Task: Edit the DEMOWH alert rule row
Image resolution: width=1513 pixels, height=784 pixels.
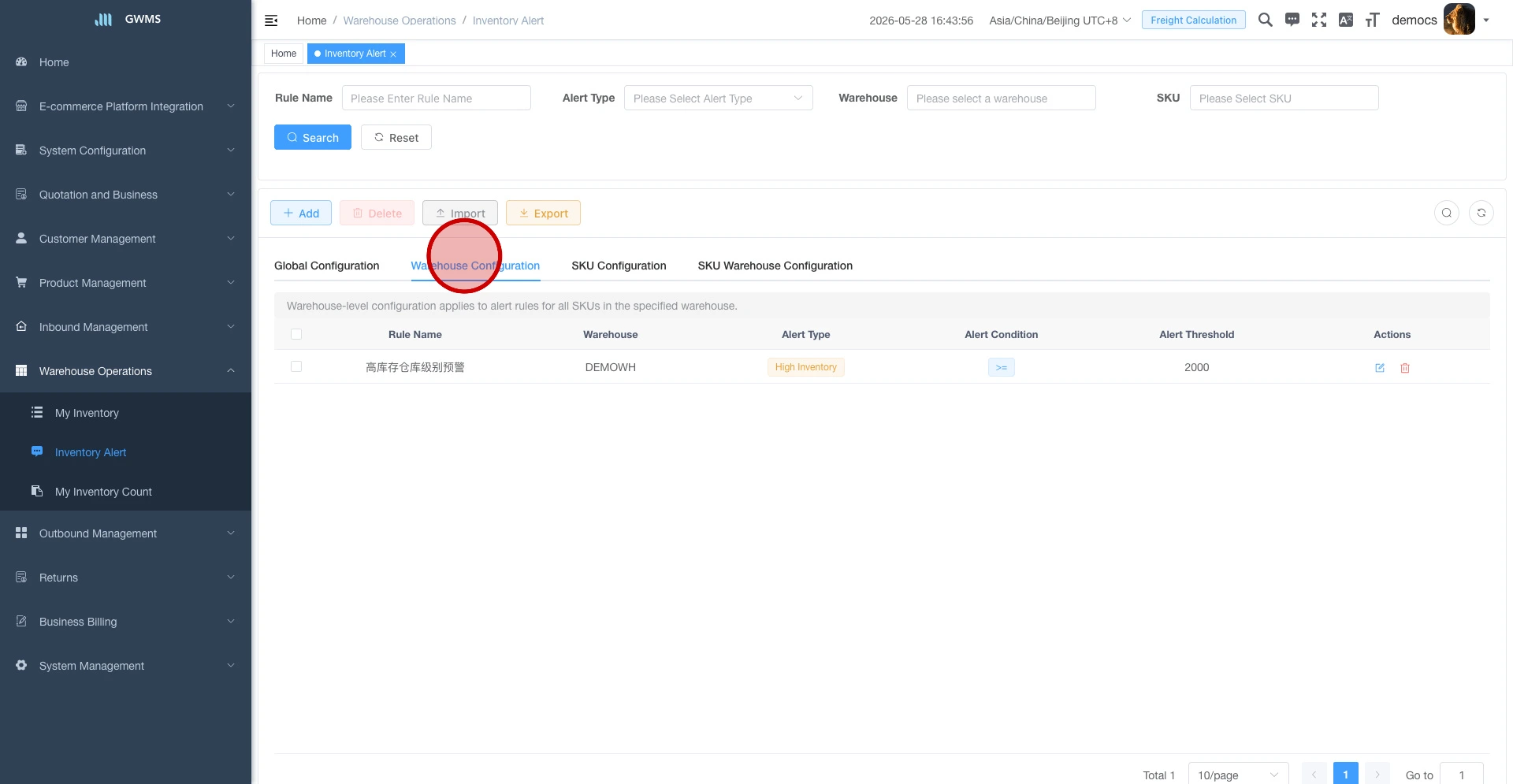Action: (1380, 368)
